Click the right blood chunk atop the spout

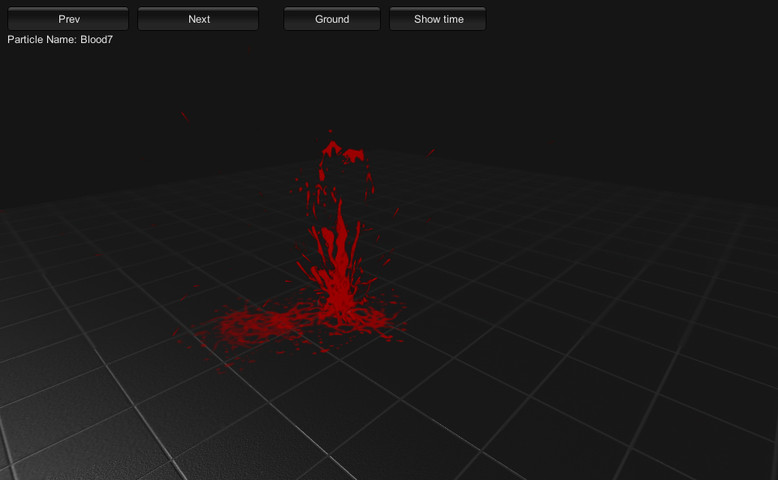354,155
